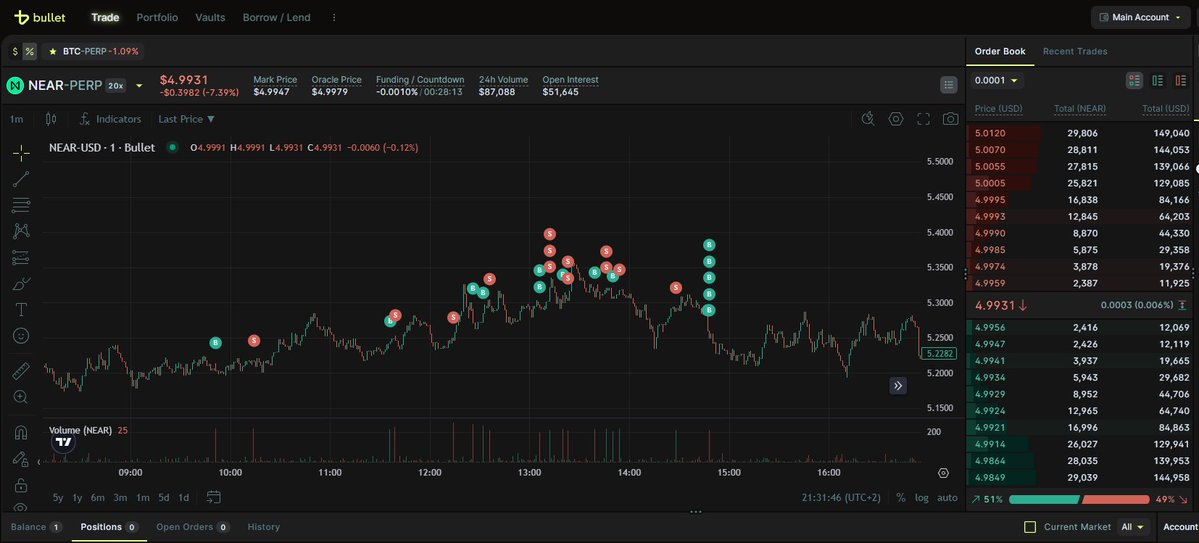This screenshot has width=1199, height=543.
Task: Activate the zoom in tool
Action: [21, 397]
